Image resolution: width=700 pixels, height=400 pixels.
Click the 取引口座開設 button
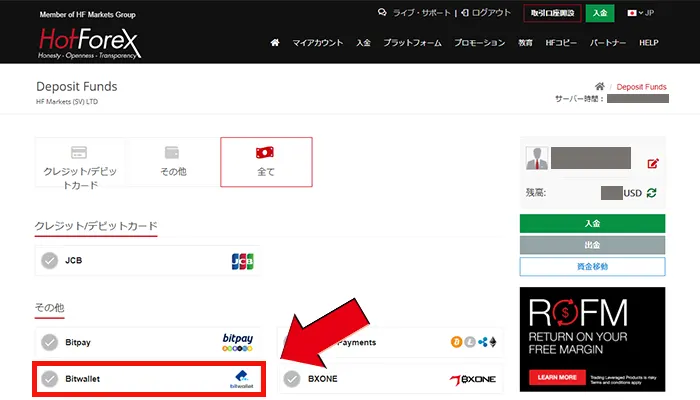550,13
